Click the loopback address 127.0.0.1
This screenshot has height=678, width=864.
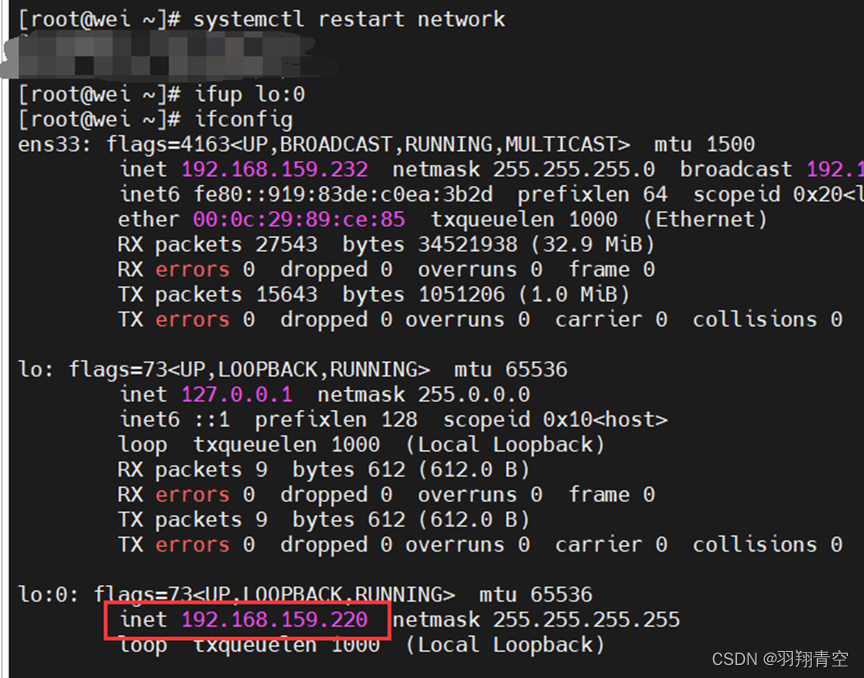[x=237, y=395]
